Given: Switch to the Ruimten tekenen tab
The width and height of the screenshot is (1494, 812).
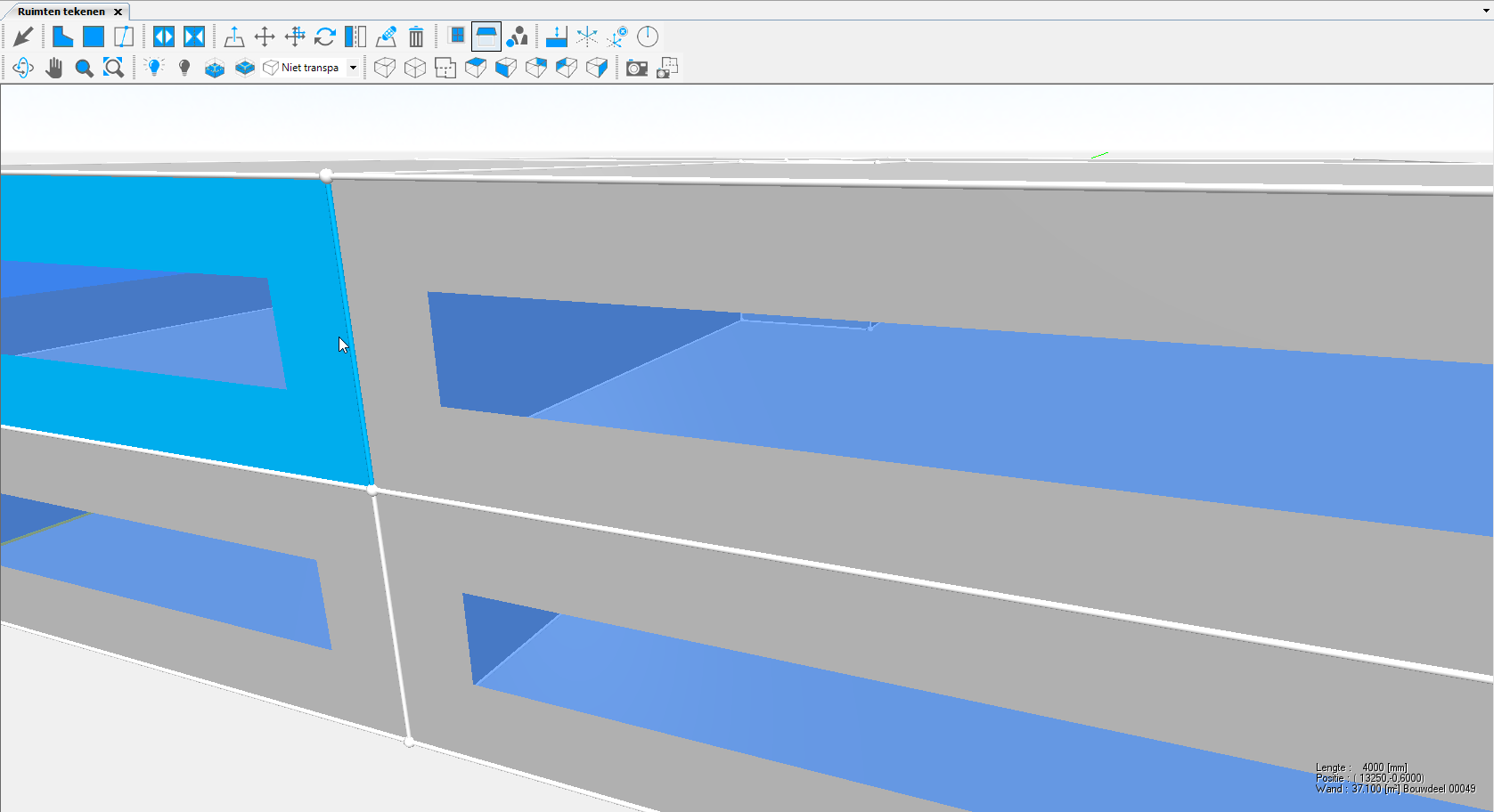Looking at the screenshot, I should [61, 12].
